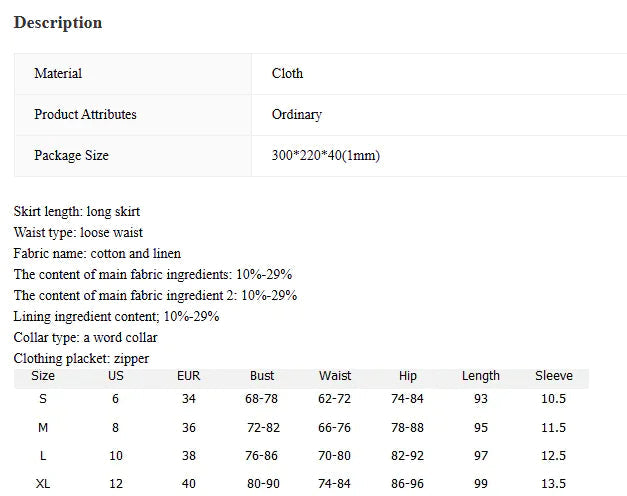Select the Bust column header
The image size is (627, 496).
click(x=262, y=376)
